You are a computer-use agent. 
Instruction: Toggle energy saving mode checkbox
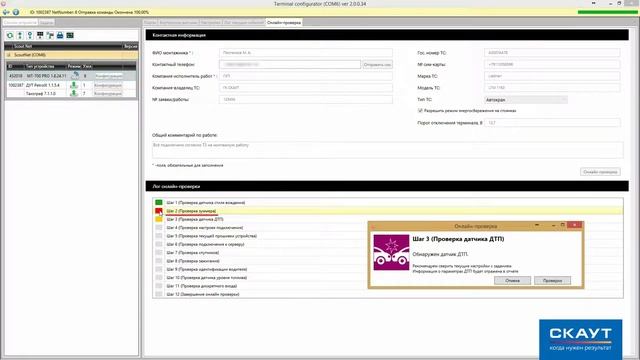(x=420, y=111)
